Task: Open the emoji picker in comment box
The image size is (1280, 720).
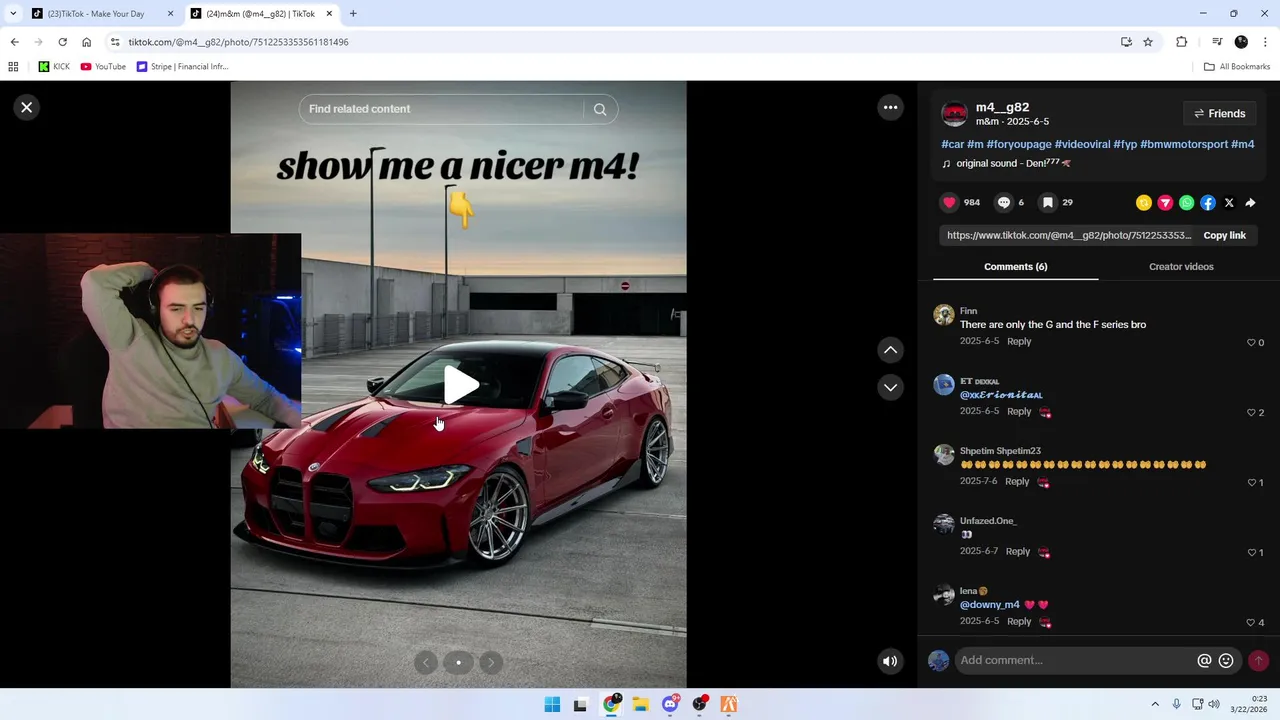Action: point(1226,660)
